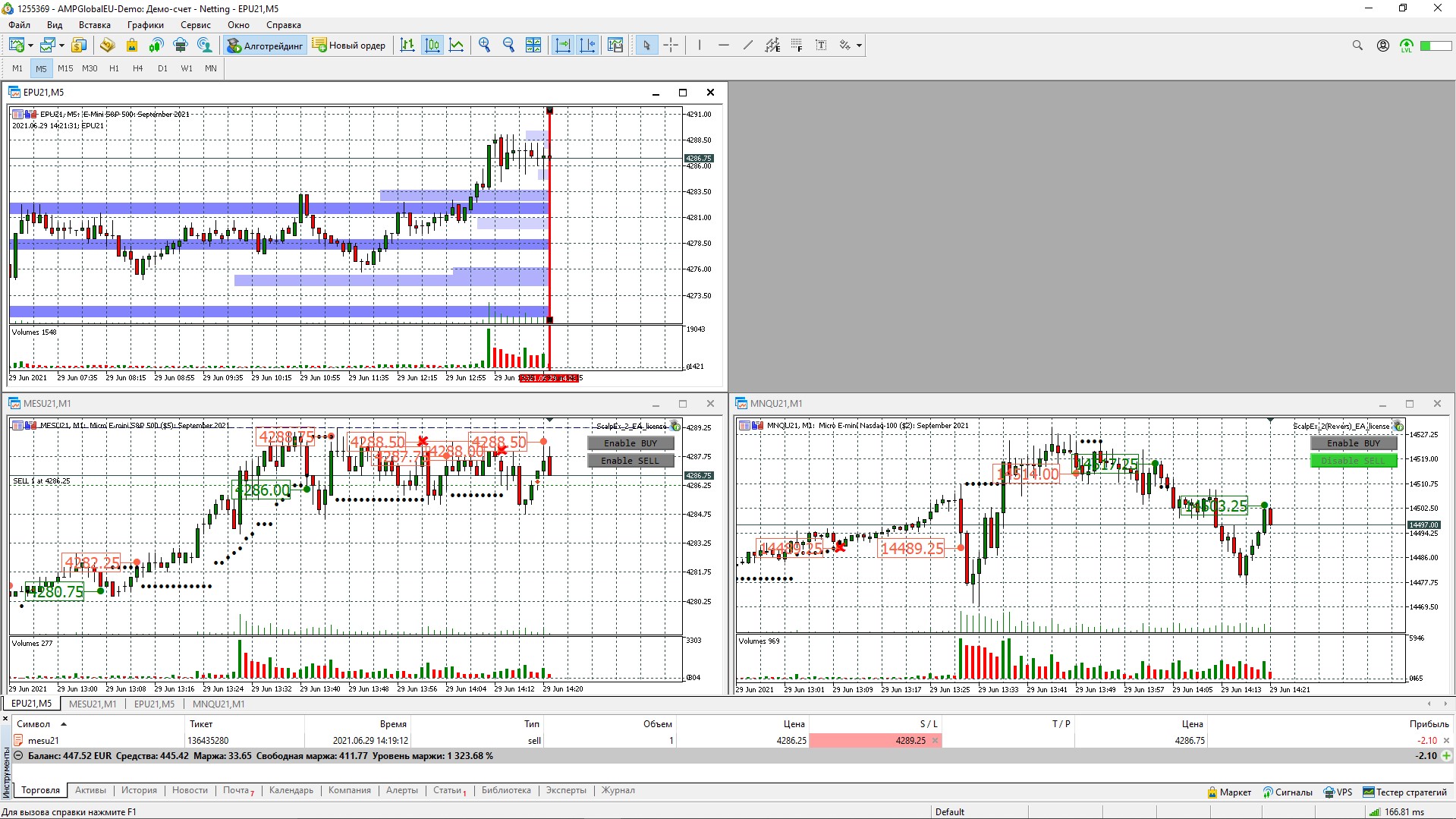The width and height of the screenshot is (1456, 819).
Task: Zoom in on the chart
Action: [x=485, y=46]
